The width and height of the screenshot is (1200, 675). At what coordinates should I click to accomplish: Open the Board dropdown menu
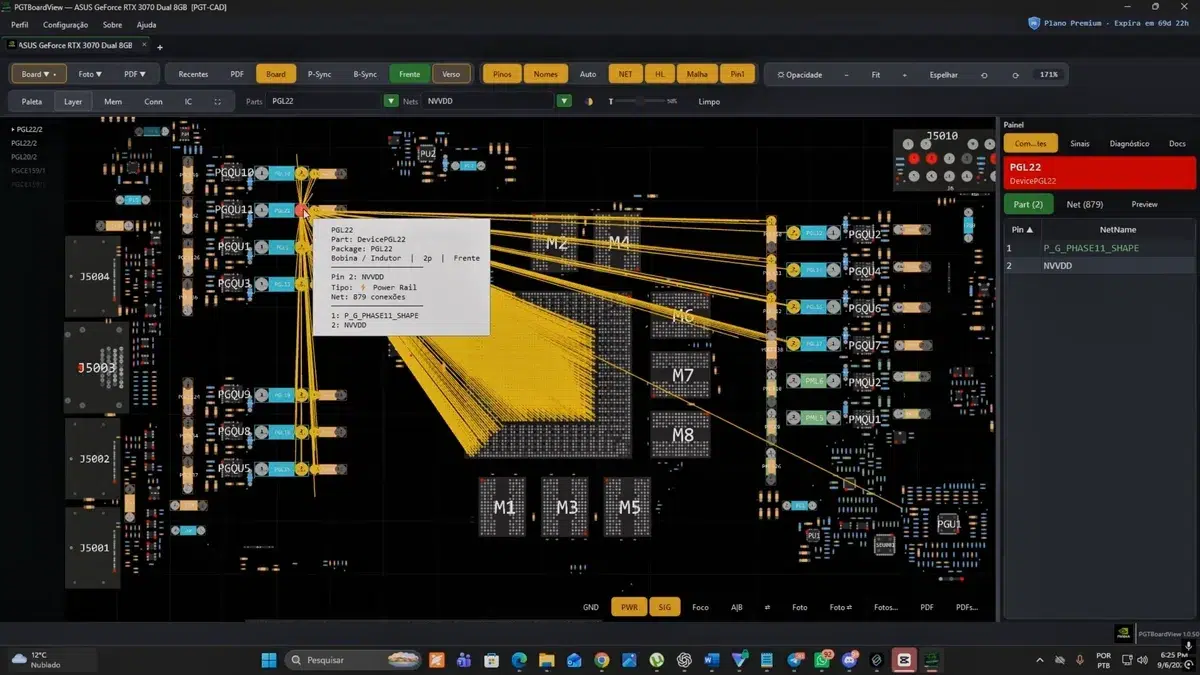click(39, 74)
